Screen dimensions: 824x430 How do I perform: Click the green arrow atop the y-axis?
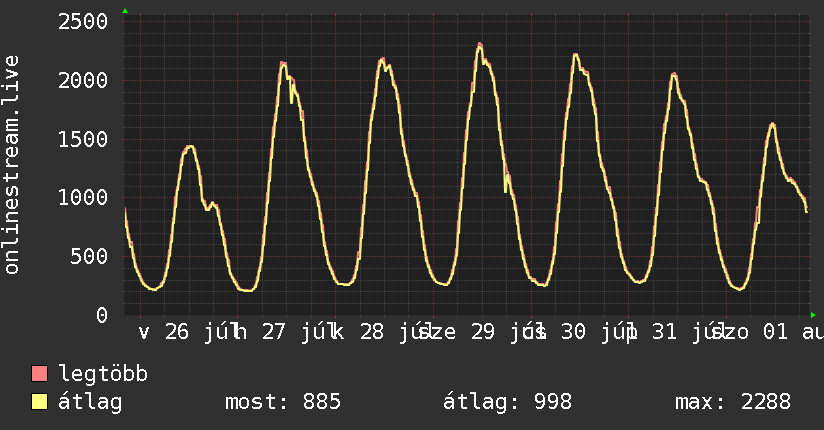tap(125, 11)
